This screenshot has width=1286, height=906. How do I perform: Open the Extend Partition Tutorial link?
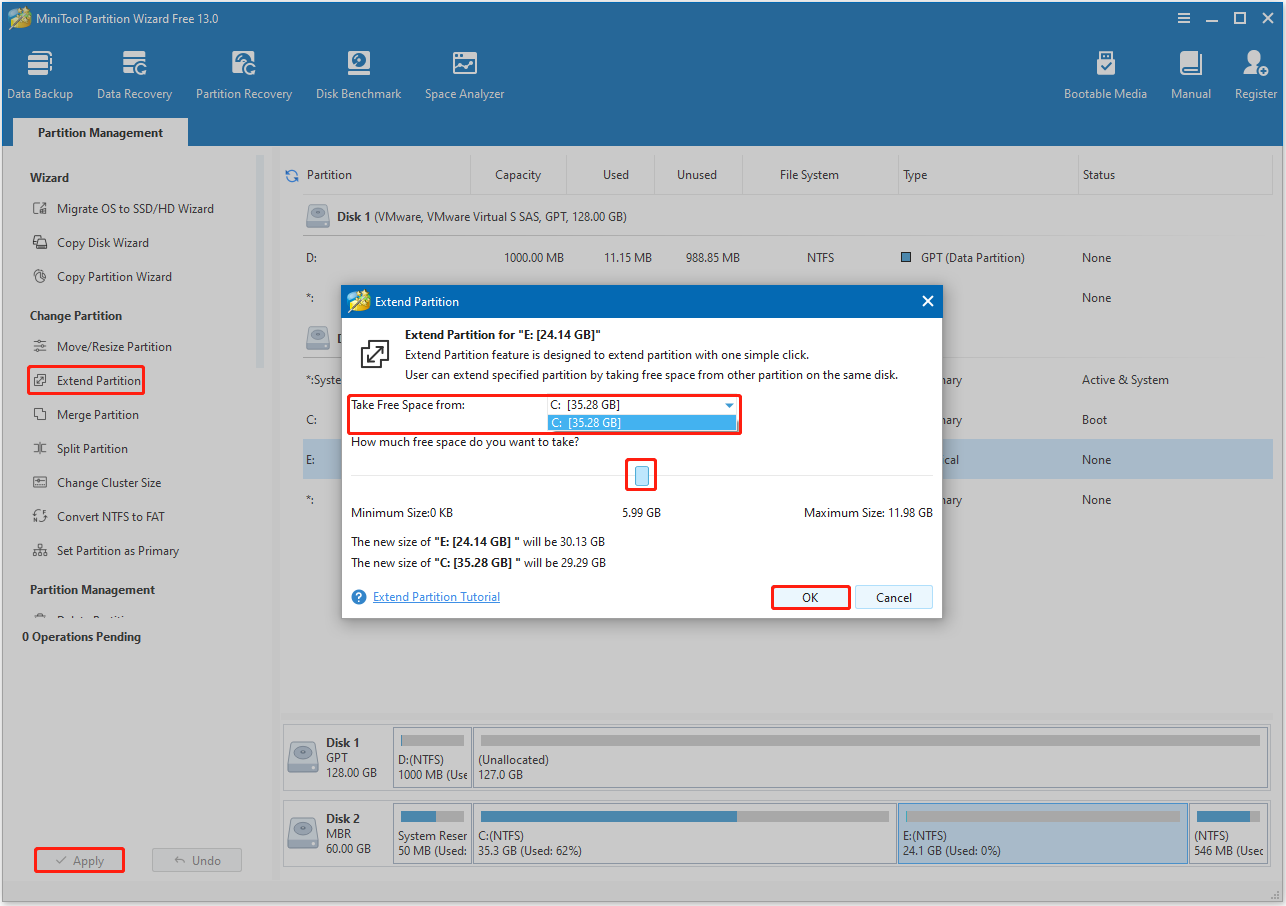point(436,596)
